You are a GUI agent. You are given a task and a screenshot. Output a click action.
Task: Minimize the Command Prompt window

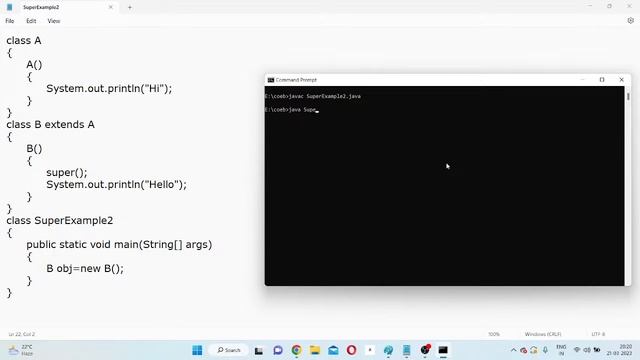[x=582, y=80]
